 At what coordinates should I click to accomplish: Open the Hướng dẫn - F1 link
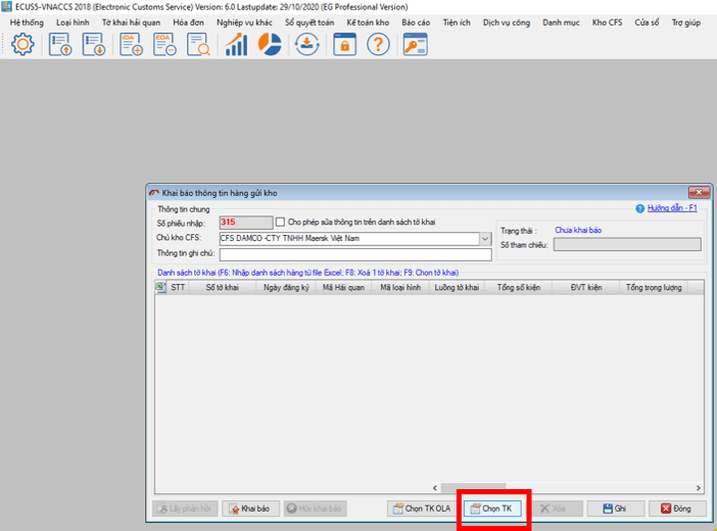[x=672, y=208]
